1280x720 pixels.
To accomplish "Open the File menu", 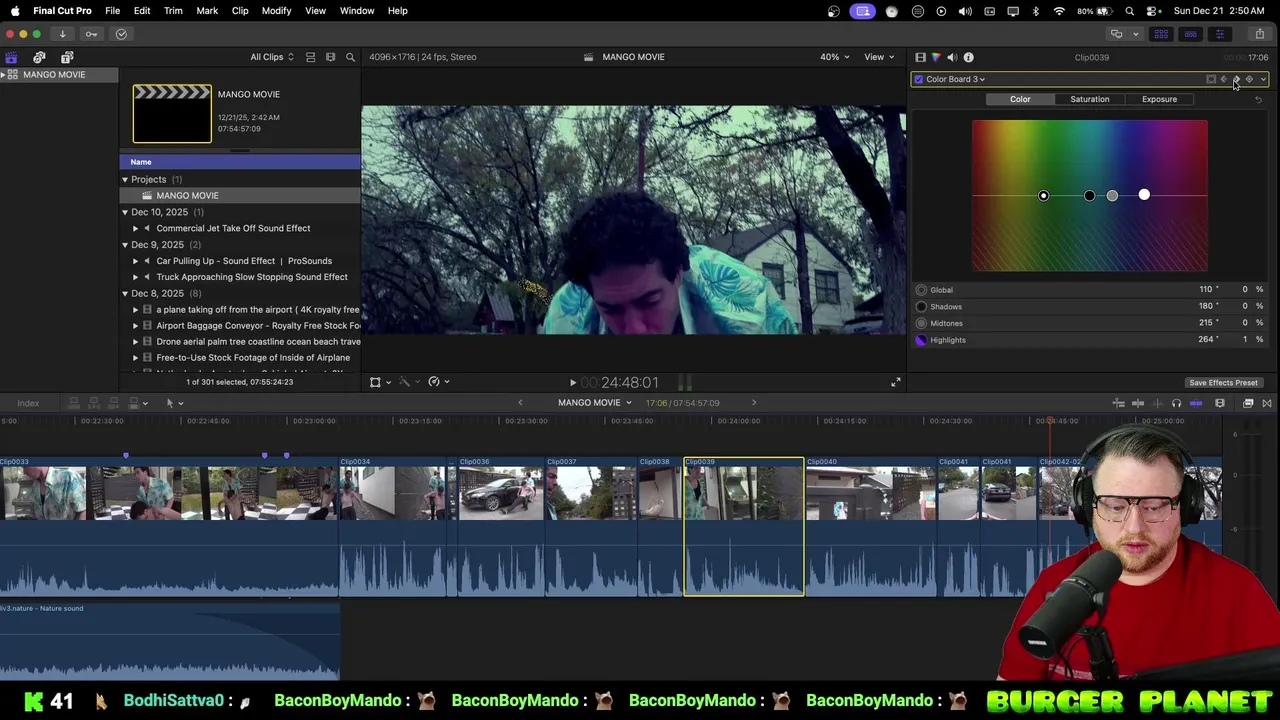I will pyautogui.click(x=113, y=11).
